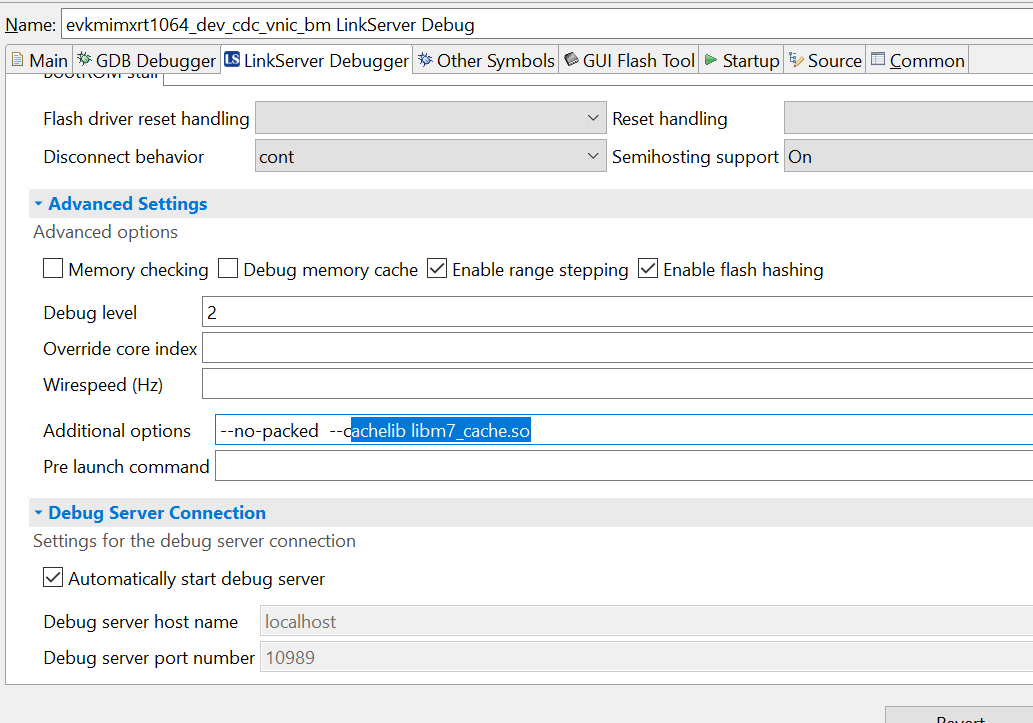Image resolution: width=1033 pixels, height=723 pixels.
Task: Enable the Memory checking checkbox
Action: click(x=53, y=269)
